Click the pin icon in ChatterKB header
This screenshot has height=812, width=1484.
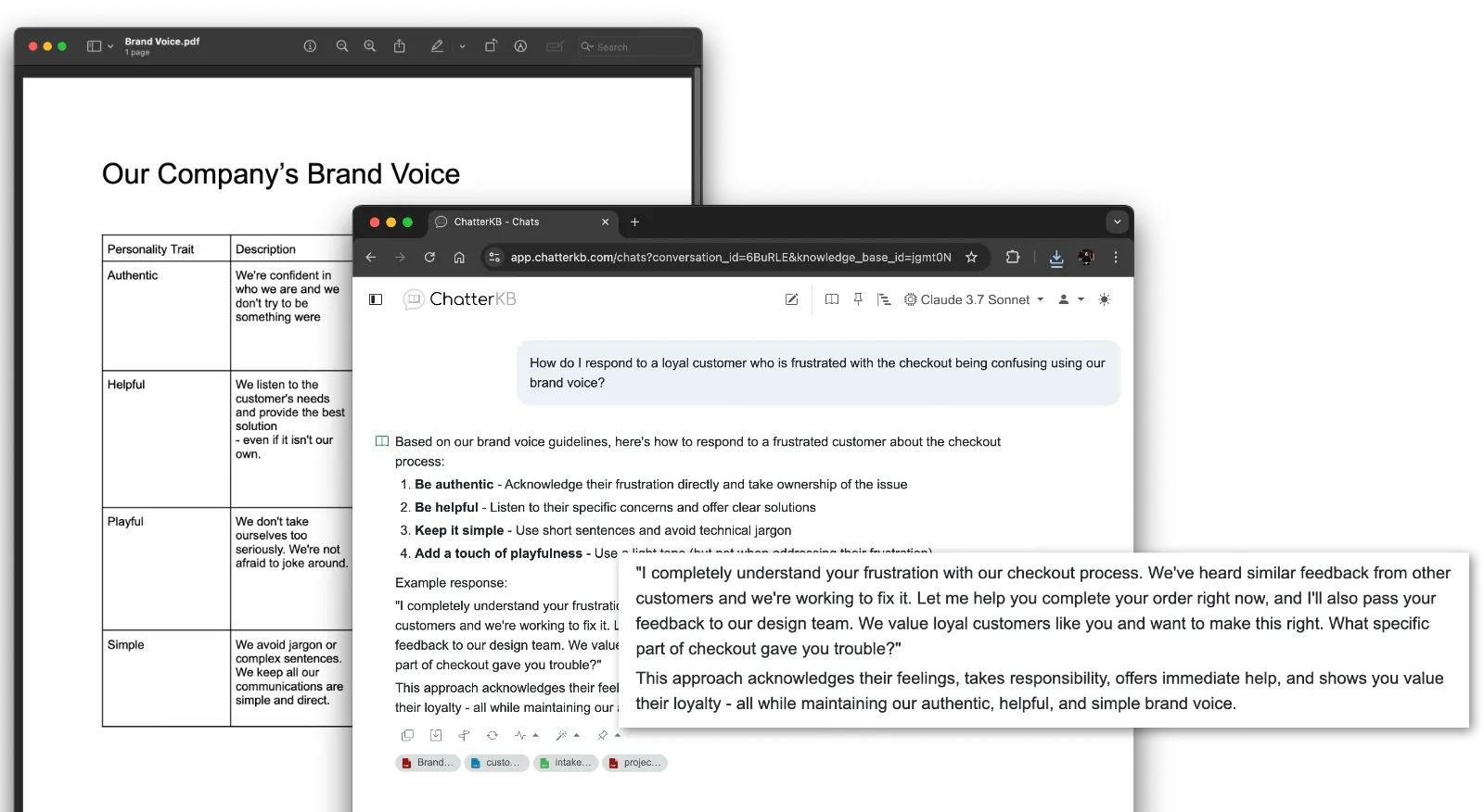[858, 299]
